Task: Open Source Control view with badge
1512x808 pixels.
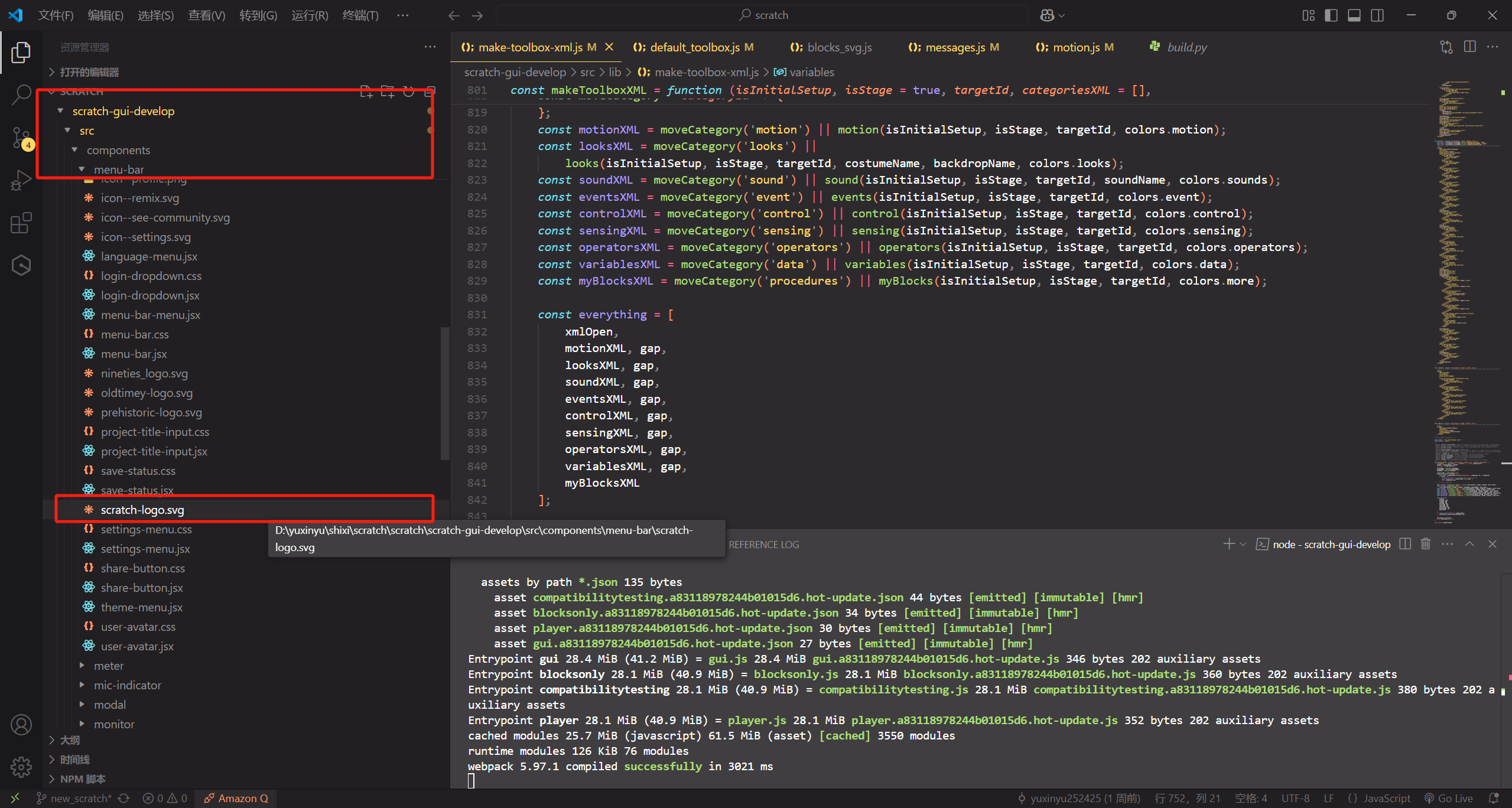Action: (x=21, y=137)
